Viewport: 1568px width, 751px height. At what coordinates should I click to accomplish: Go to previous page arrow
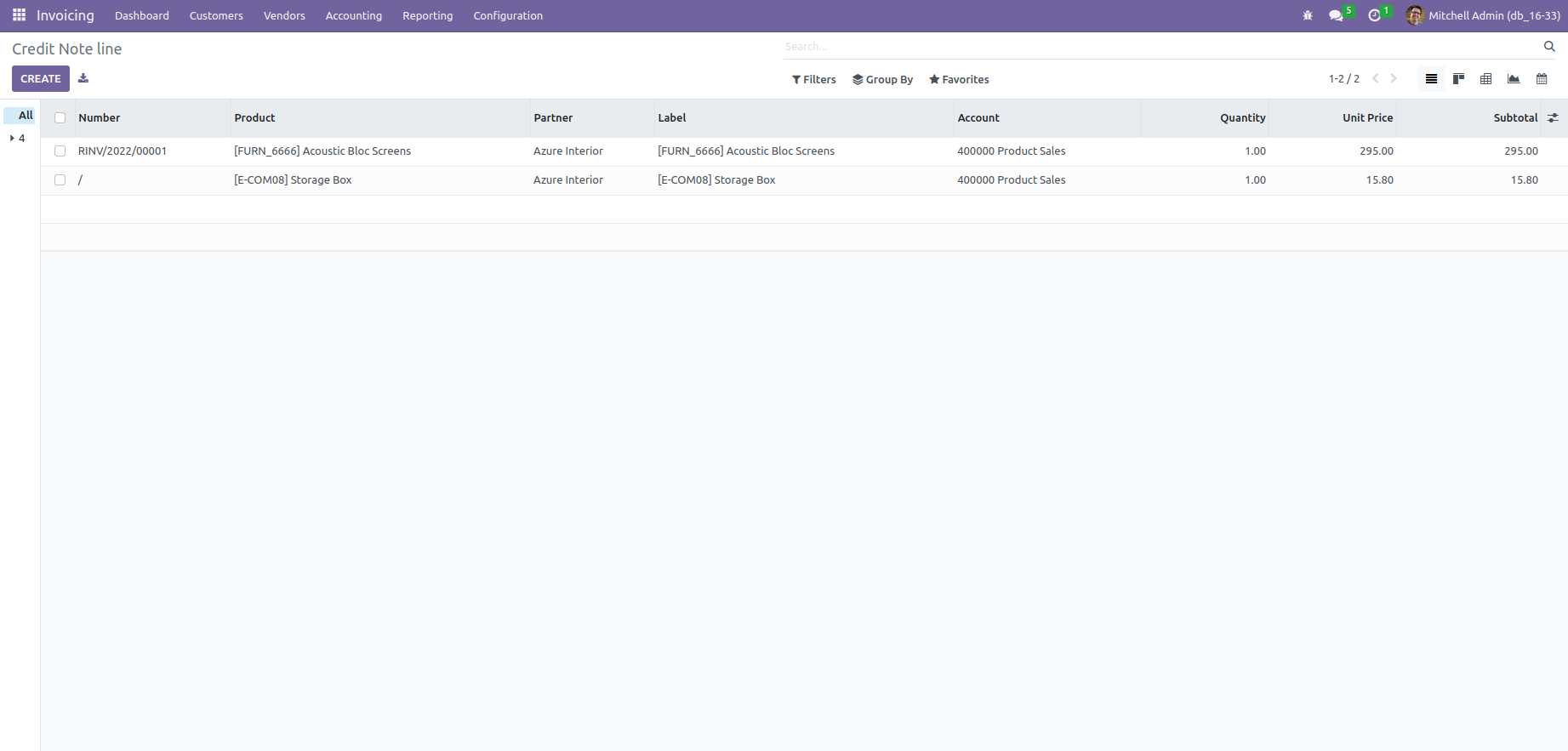[1375, 78]
